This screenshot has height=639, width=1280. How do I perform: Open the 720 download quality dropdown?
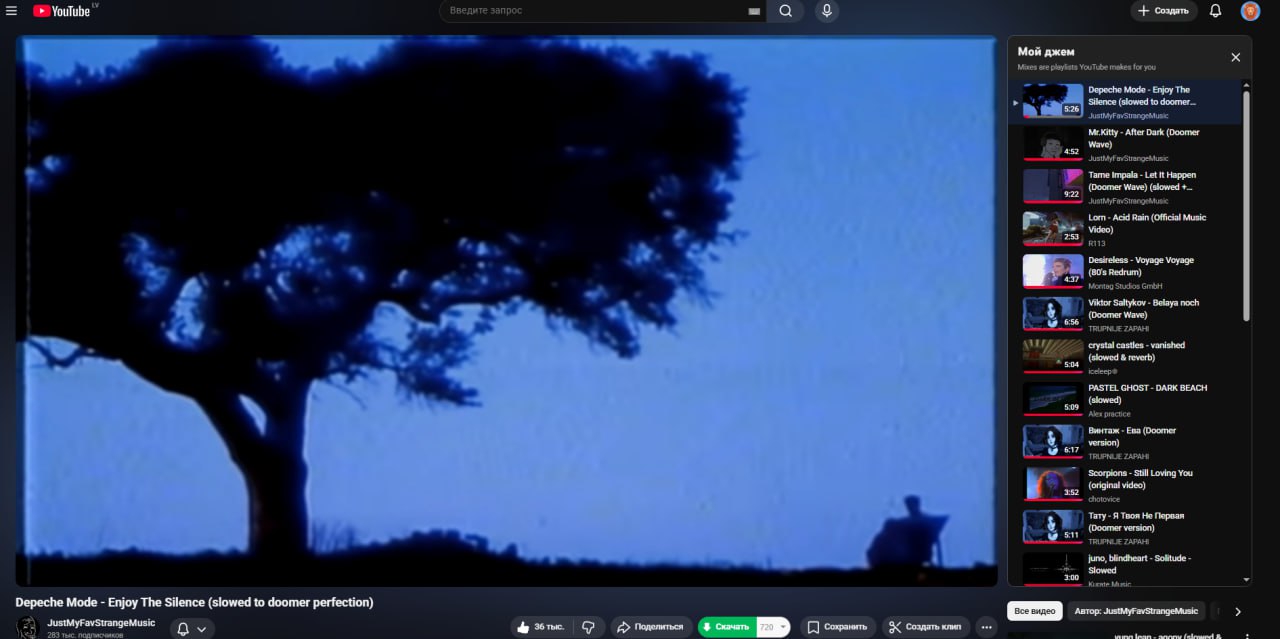[773, 627]
